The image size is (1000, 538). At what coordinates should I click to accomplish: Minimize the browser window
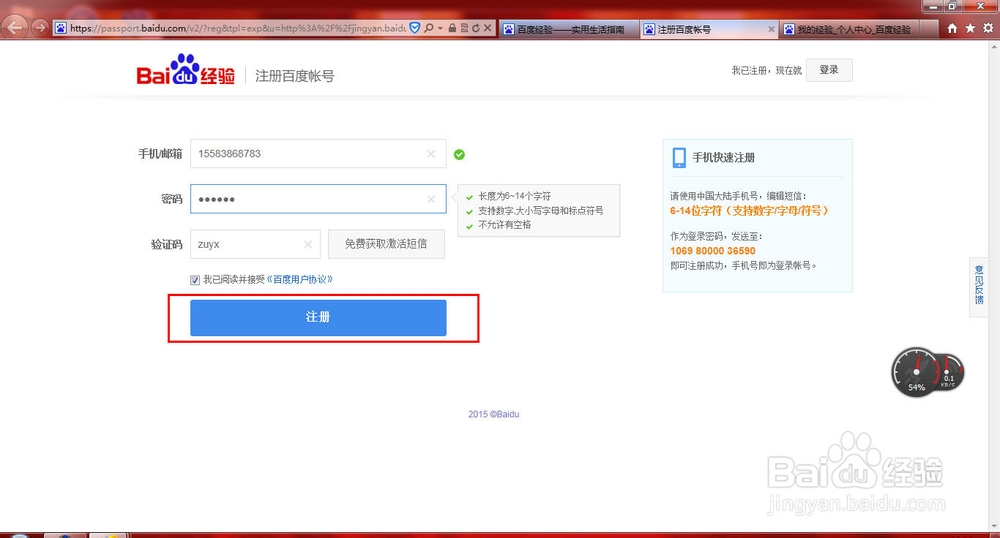tap(934, 6)
